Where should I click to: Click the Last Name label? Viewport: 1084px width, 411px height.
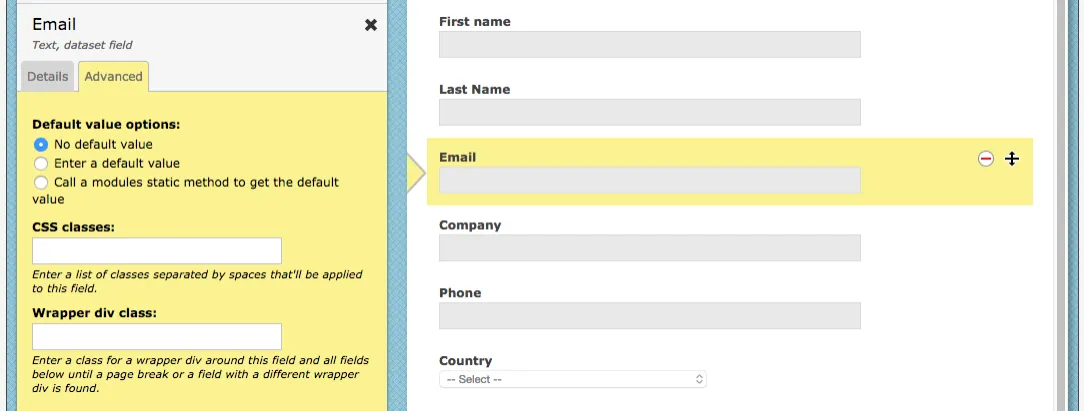[474, 89]
